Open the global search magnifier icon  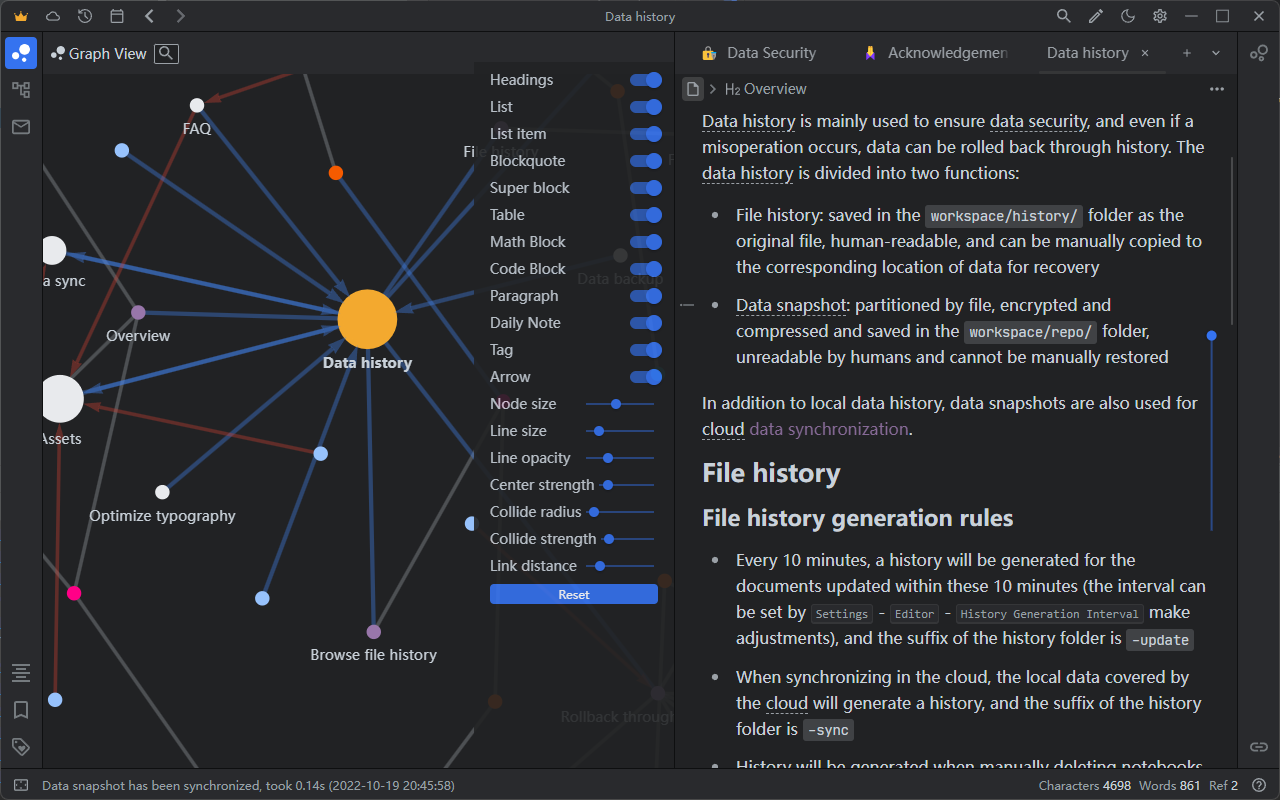1064,16
